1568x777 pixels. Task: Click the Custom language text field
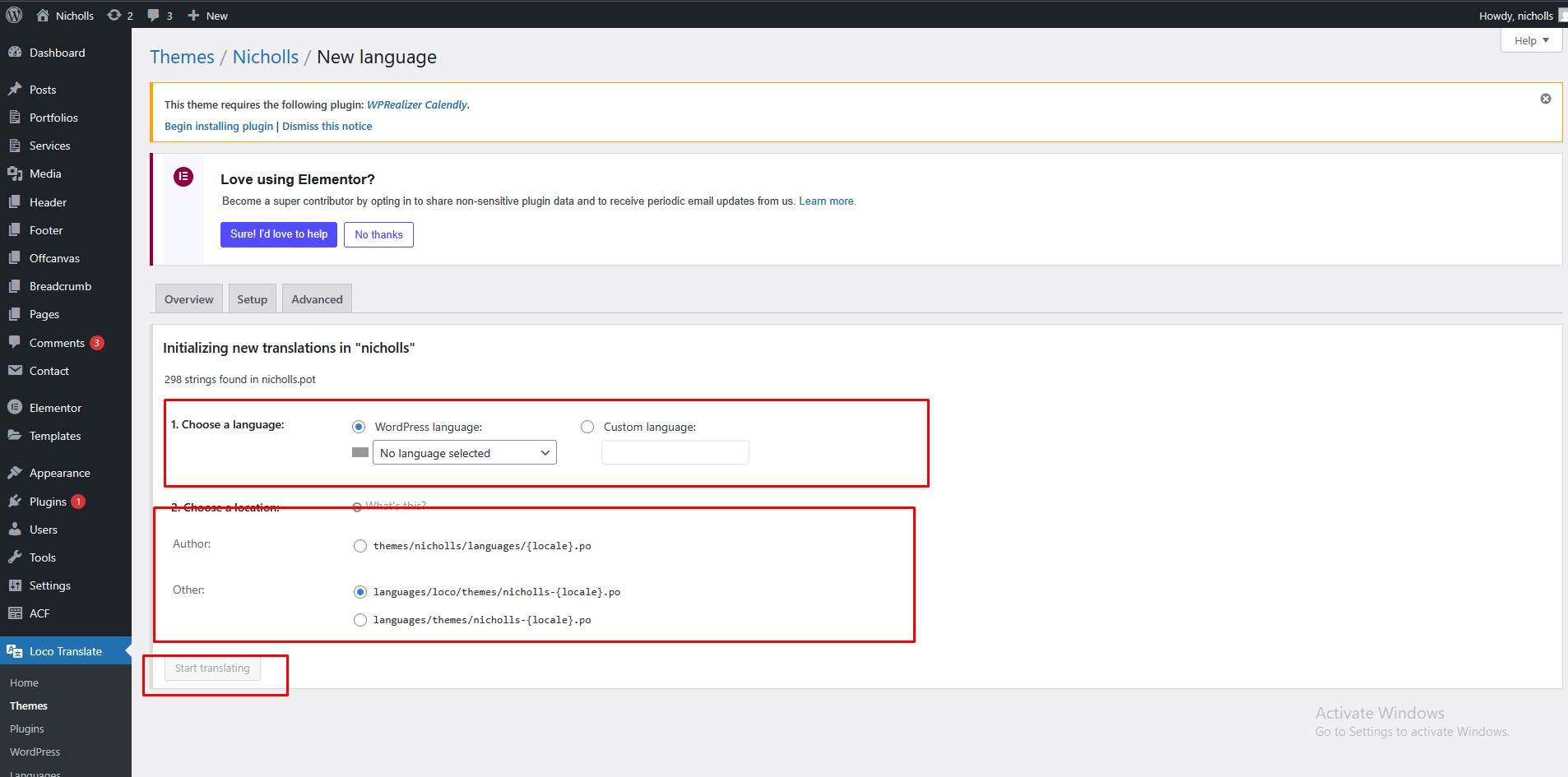coord(675,452)
